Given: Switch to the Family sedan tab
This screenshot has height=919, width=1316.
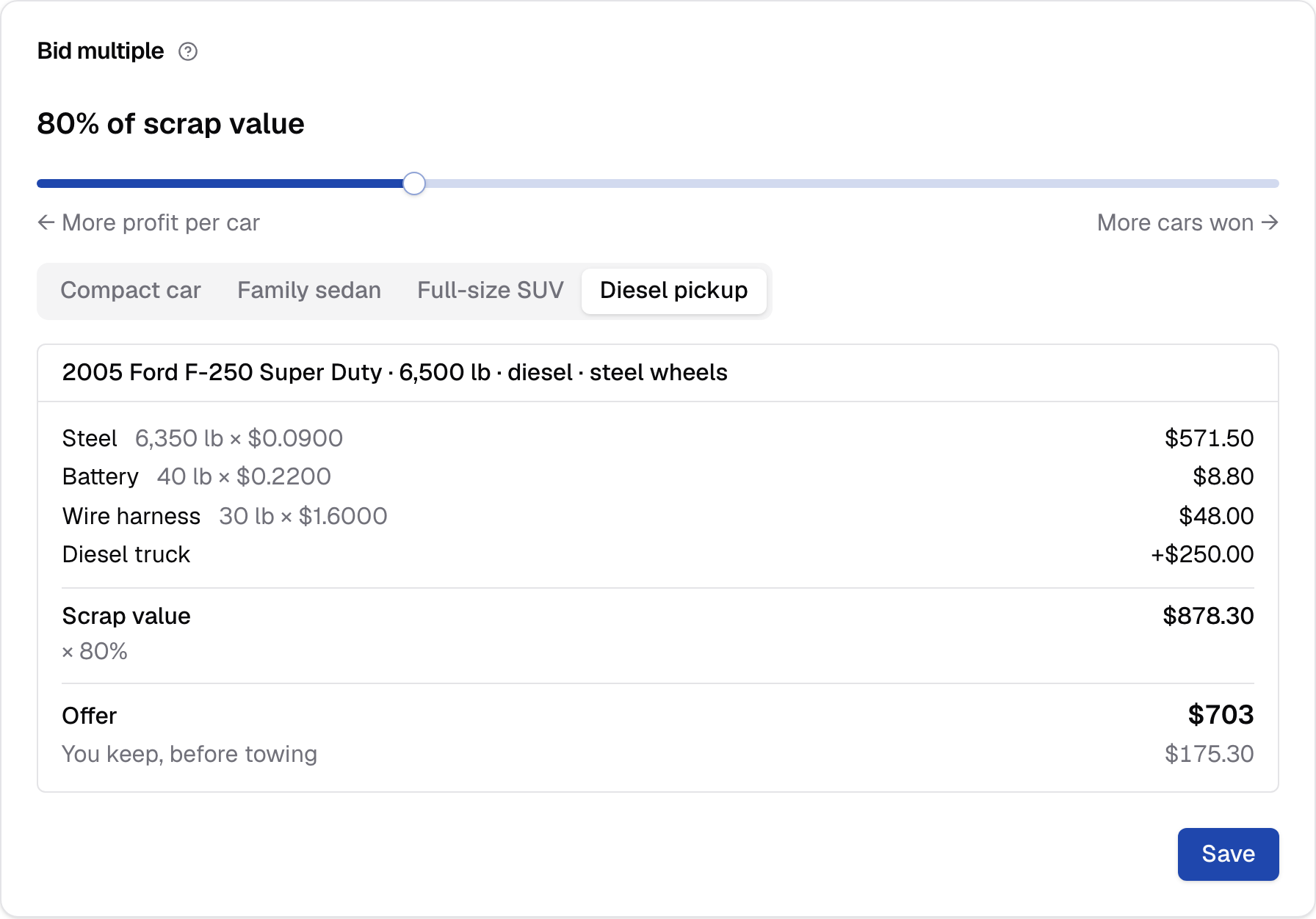Looking at the screenshot, I should (309, 291).
